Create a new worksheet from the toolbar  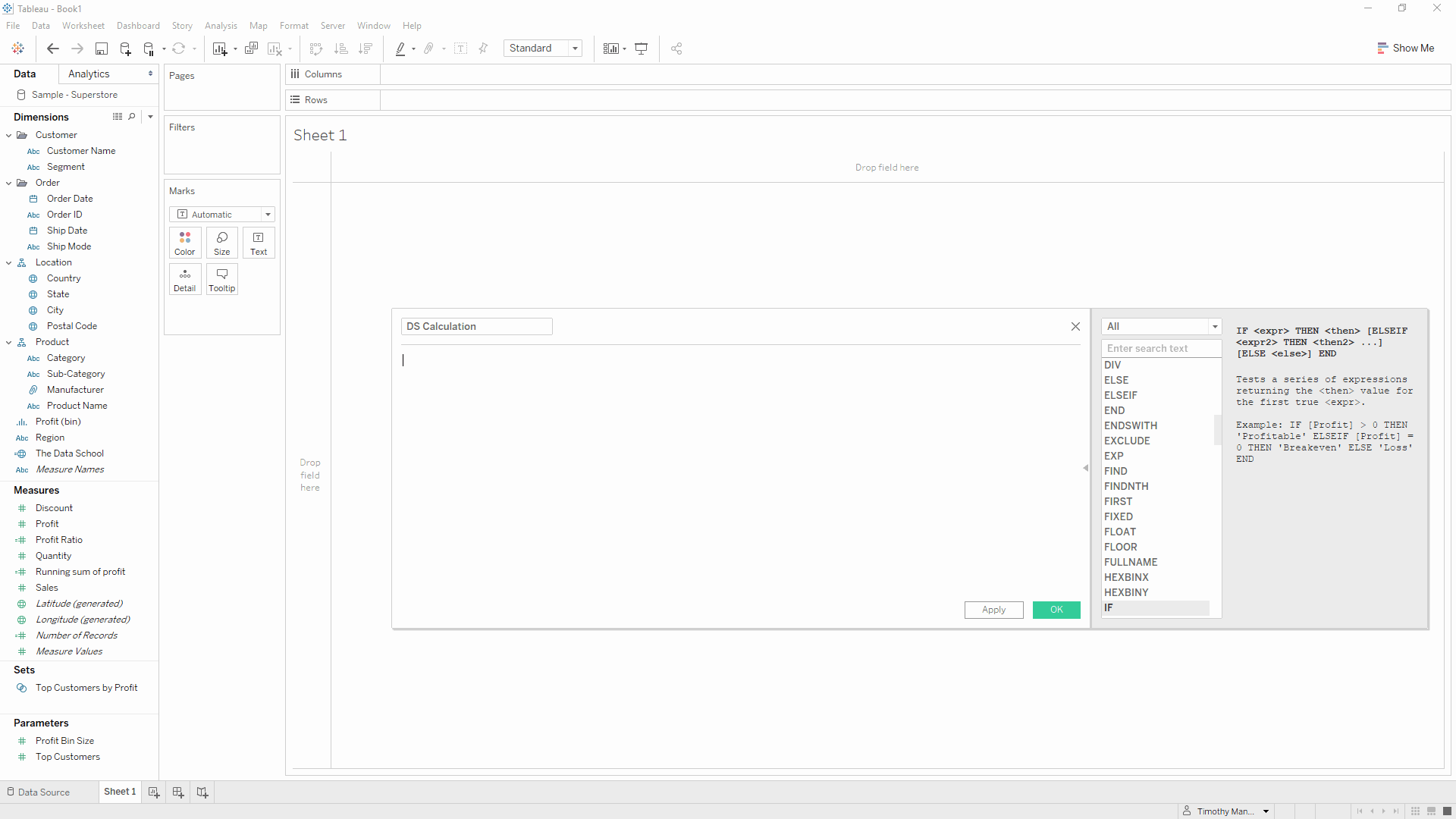point(220,49)
